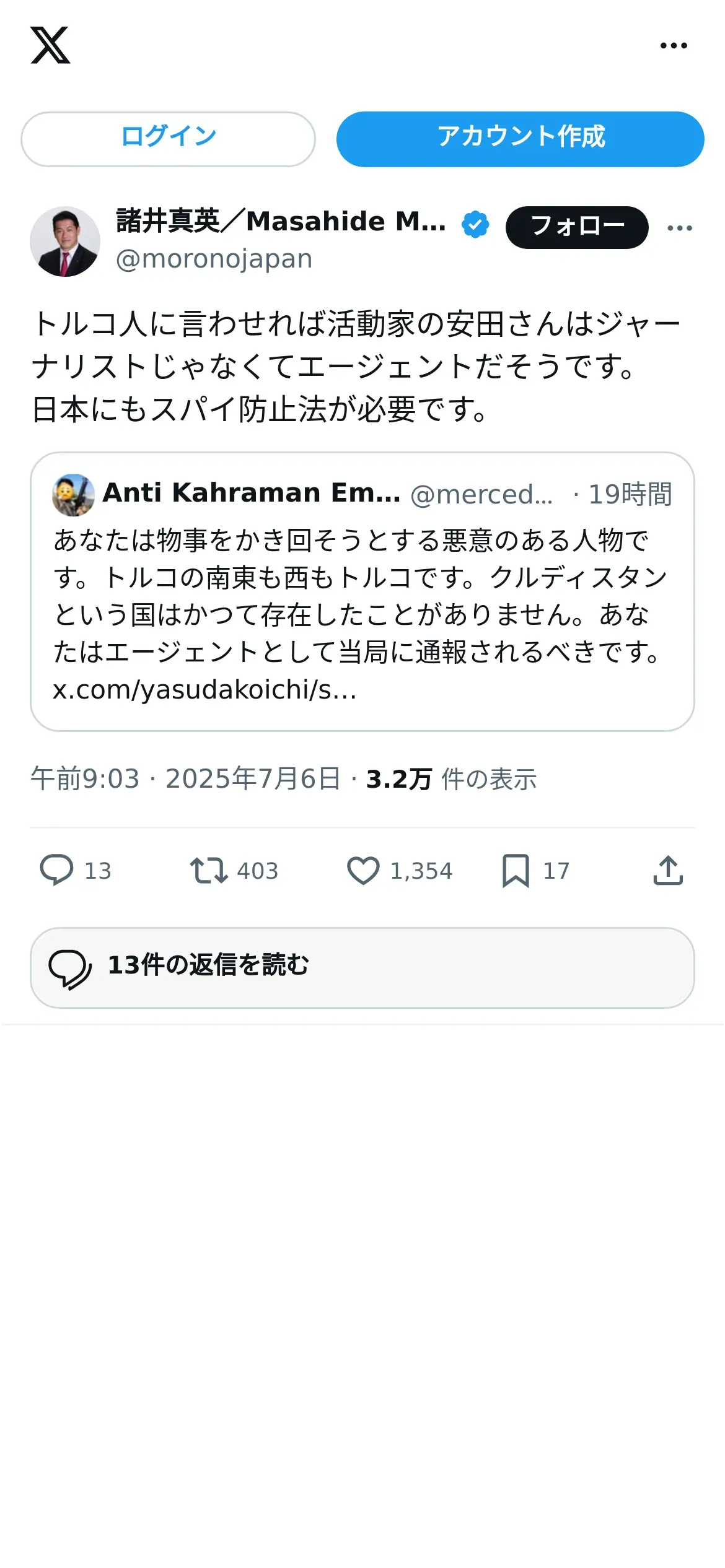Click the repost arrows icon
Image resolution: width=725 pixels, height=1568 pixels.
[208, 870]
